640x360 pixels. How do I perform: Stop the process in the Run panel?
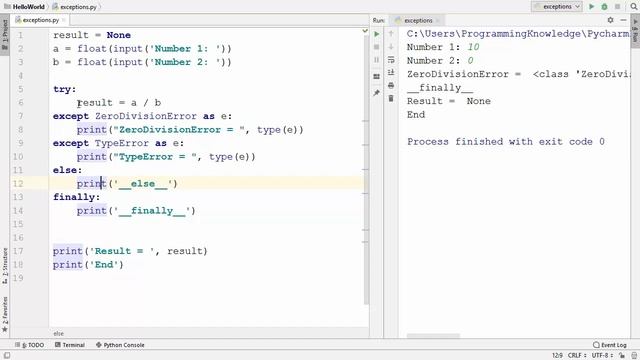[x=377, y=47]
